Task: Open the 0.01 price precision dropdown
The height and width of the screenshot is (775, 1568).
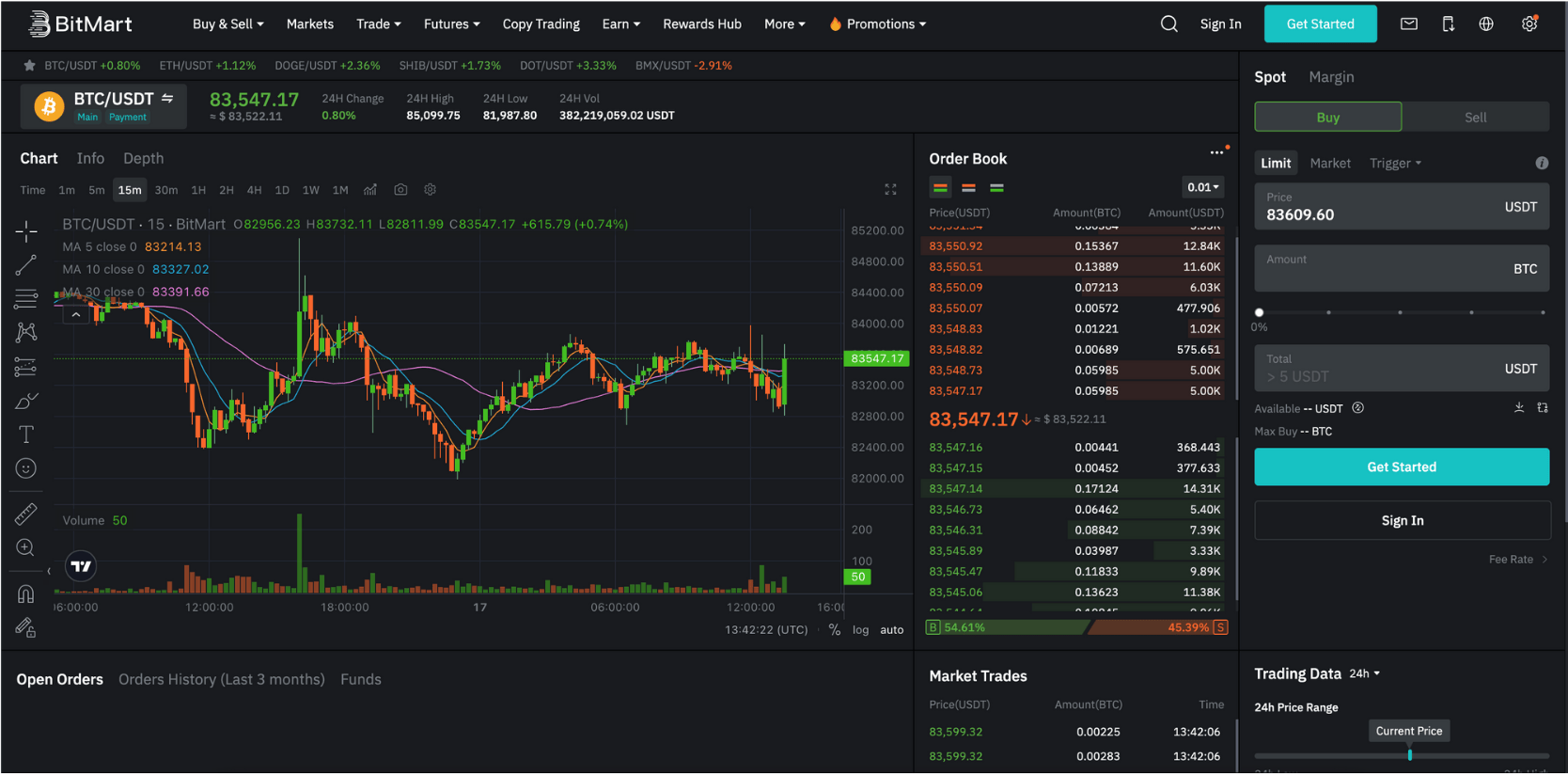Action: point(1202,187)
